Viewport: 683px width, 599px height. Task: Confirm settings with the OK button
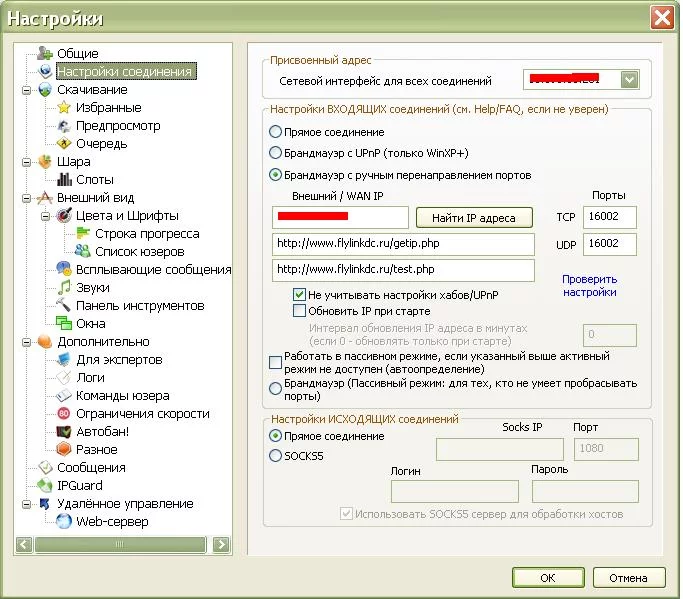[x=548, y=578]
